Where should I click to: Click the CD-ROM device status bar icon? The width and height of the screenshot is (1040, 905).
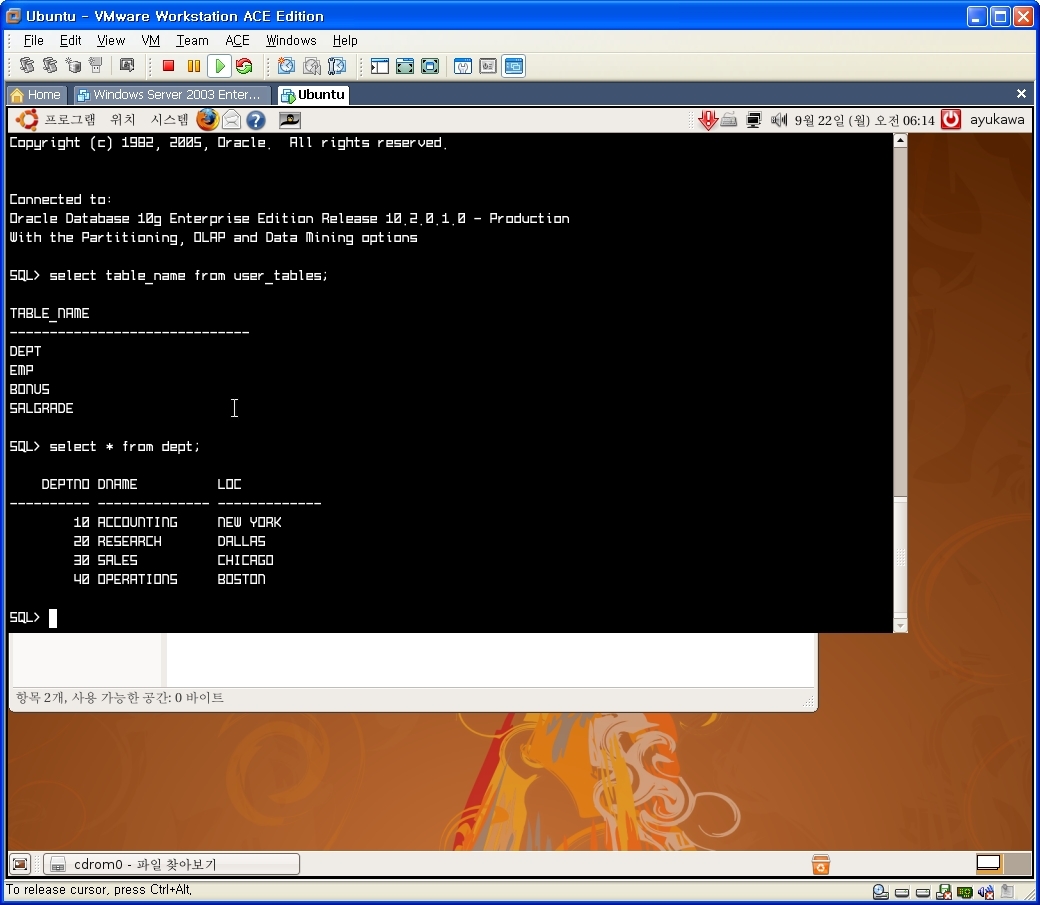[x=880, y=892]
